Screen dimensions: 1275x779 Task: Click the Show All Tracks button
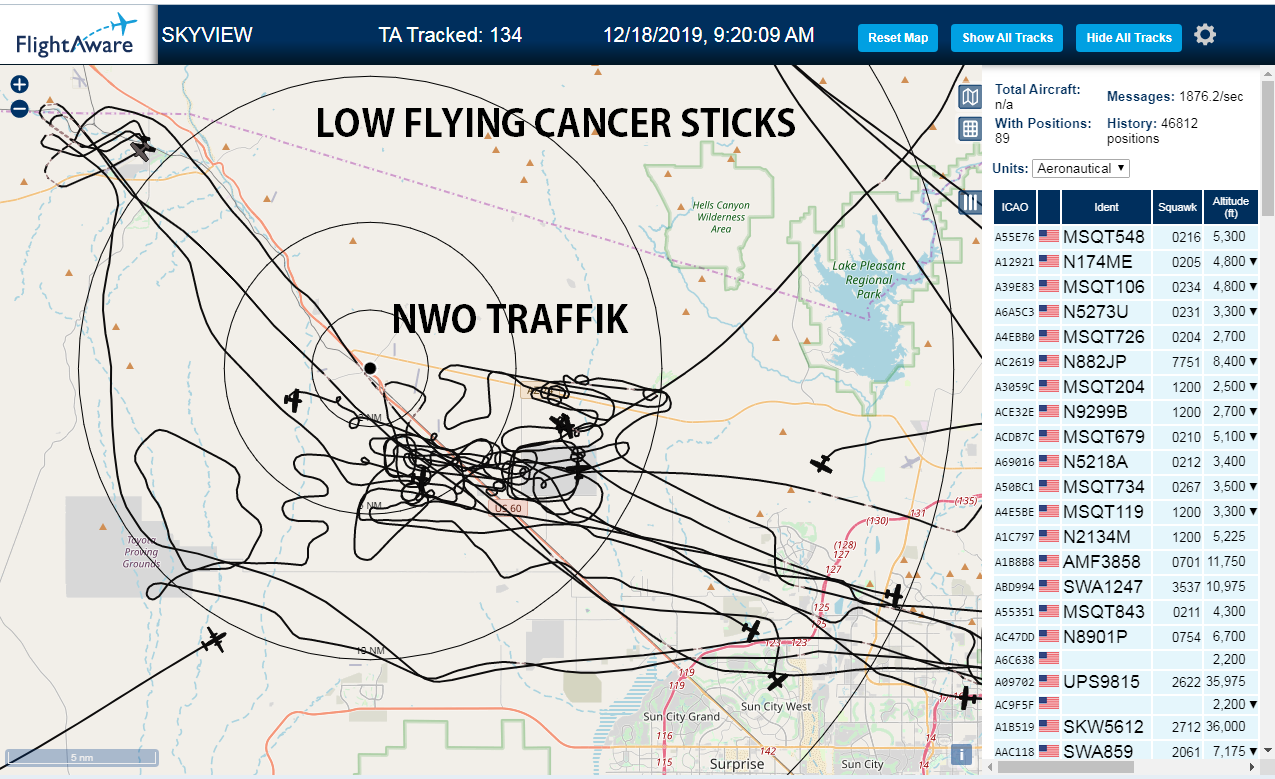point(1007,38)
